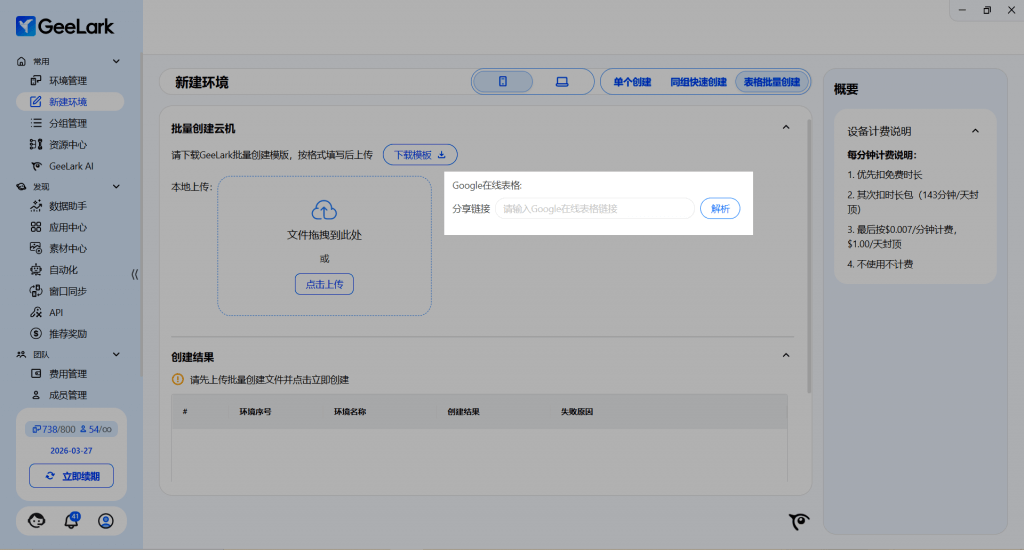Collapse the 常用 sidebar group
This screenshot has height=550, width=1024.
coord(116,62)
